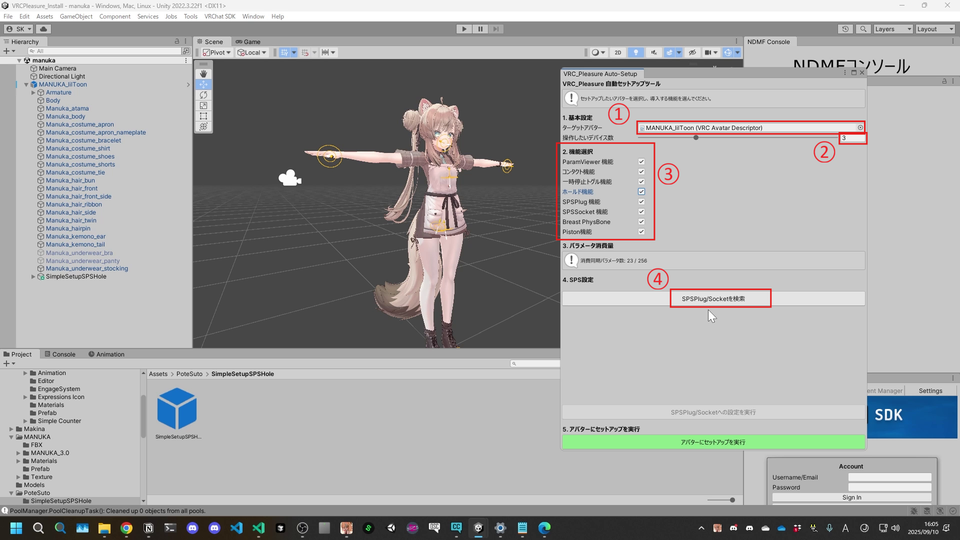Click SPSPlug/Socketを検索 button
960x540 pixels.
713,299
